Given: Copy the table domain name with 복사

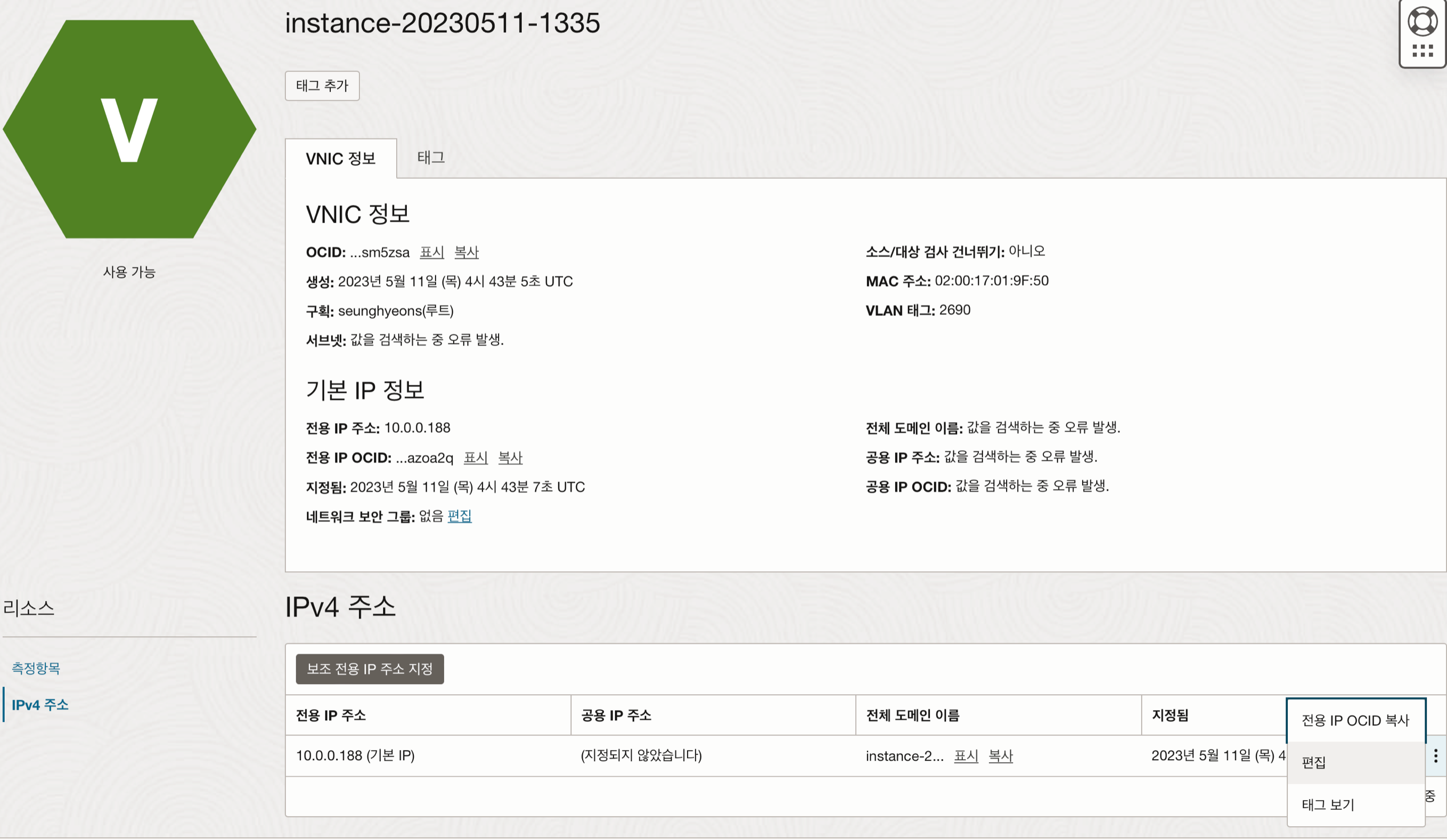Looking at the screenshot, I should point(1000,756).
